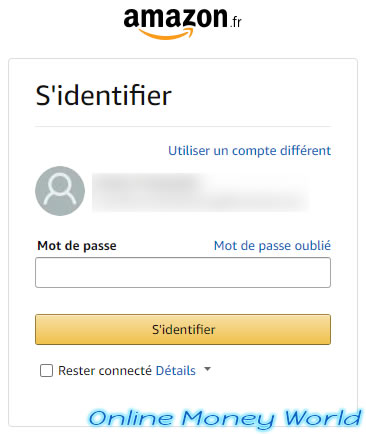The image size is (366, 434).
Task: Click the grey user avatar icon
Action: coord(60,191)
